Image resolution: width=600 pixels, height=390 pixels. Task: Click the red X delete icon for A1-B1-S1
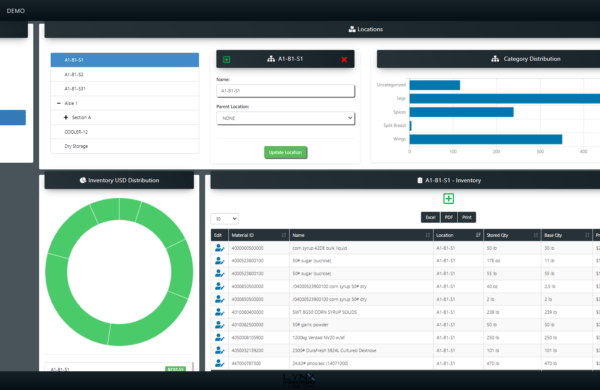pos(344,59)
